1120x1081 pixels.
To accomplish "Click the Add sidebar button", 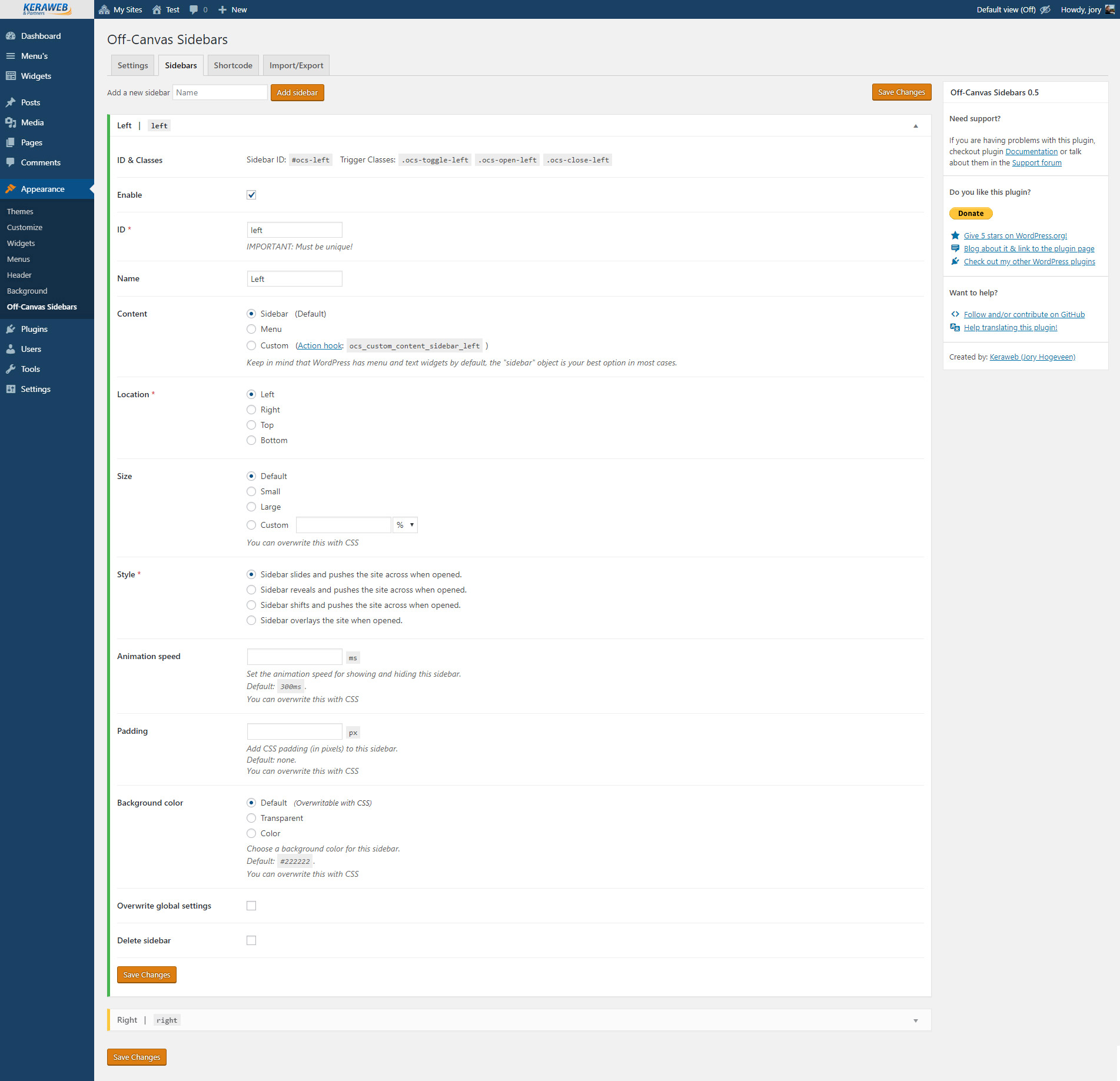I will 297,92.
